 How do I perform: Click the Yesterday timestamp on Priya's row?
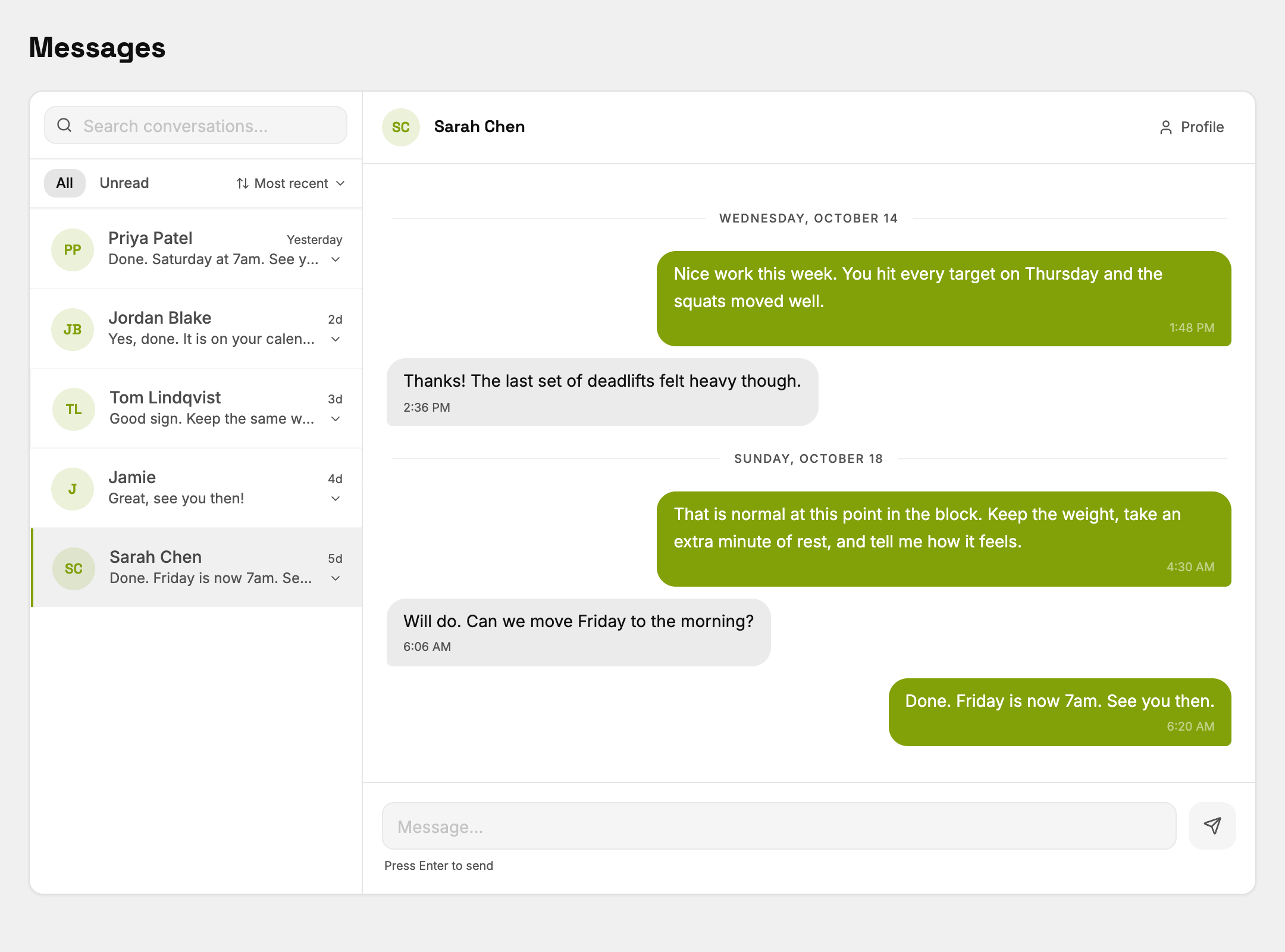[x=315, y=240]
